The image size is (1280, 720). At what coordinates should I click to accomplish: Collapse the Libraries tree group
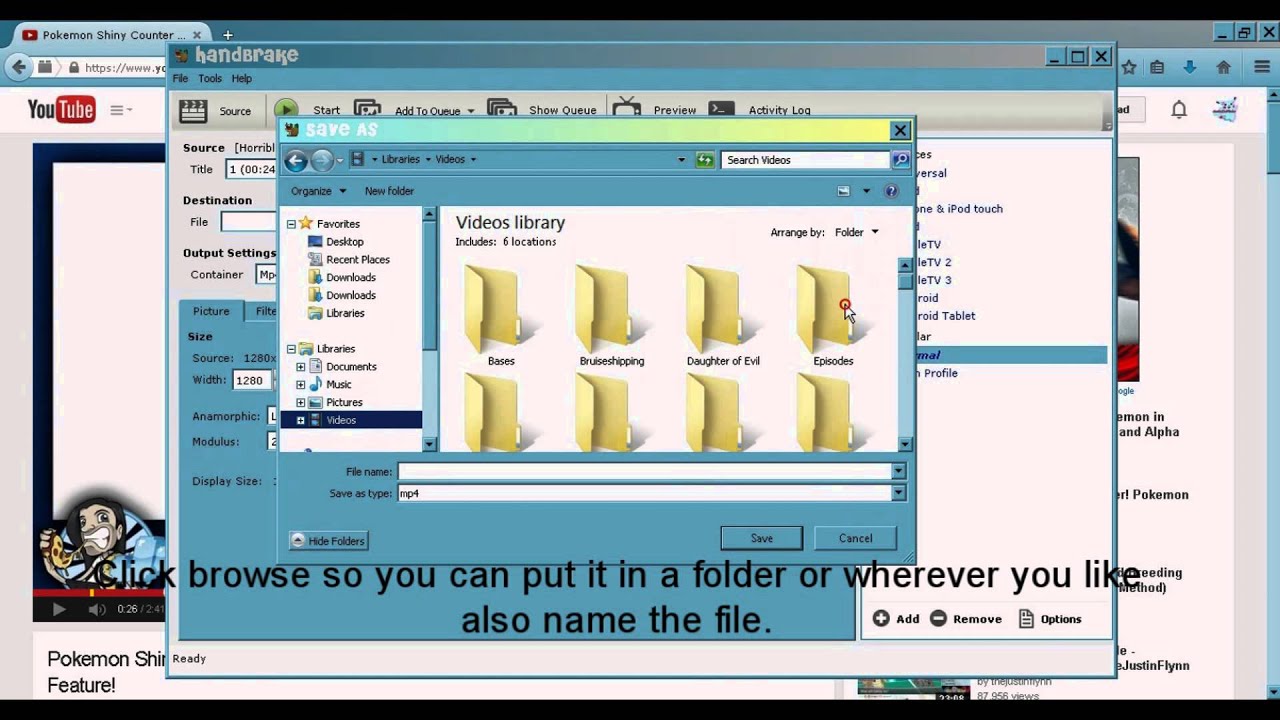tap(291, 349)
